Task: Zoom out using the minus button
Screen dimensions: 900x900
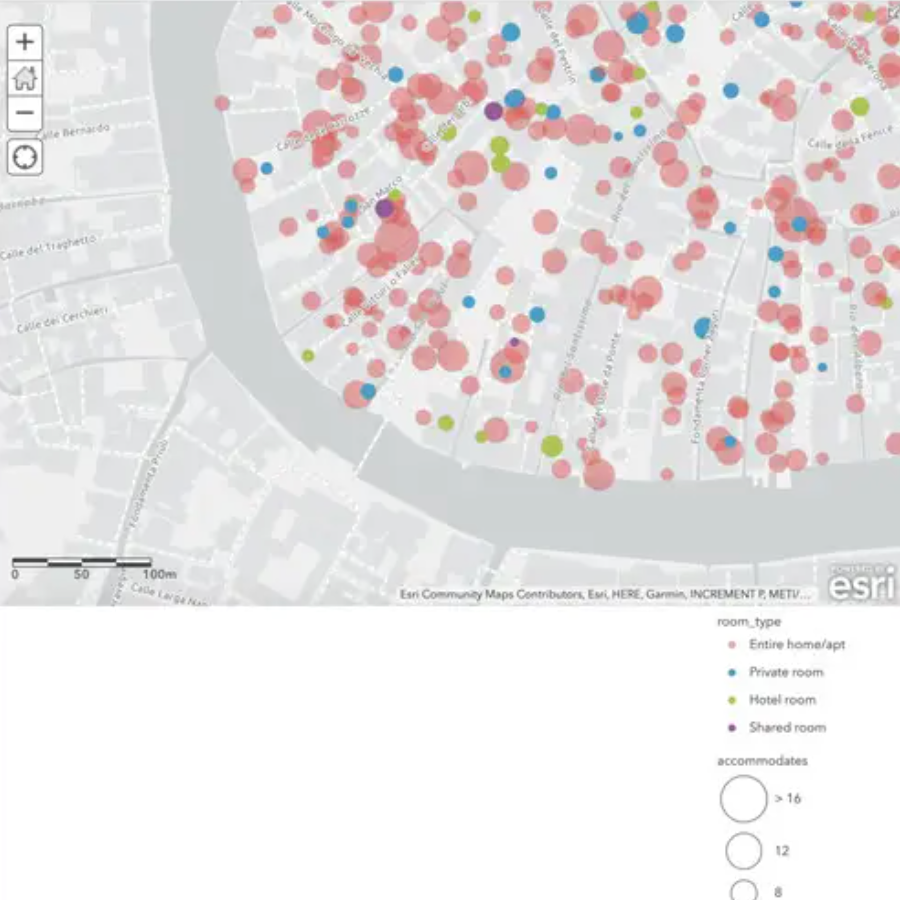Action: 25,113
